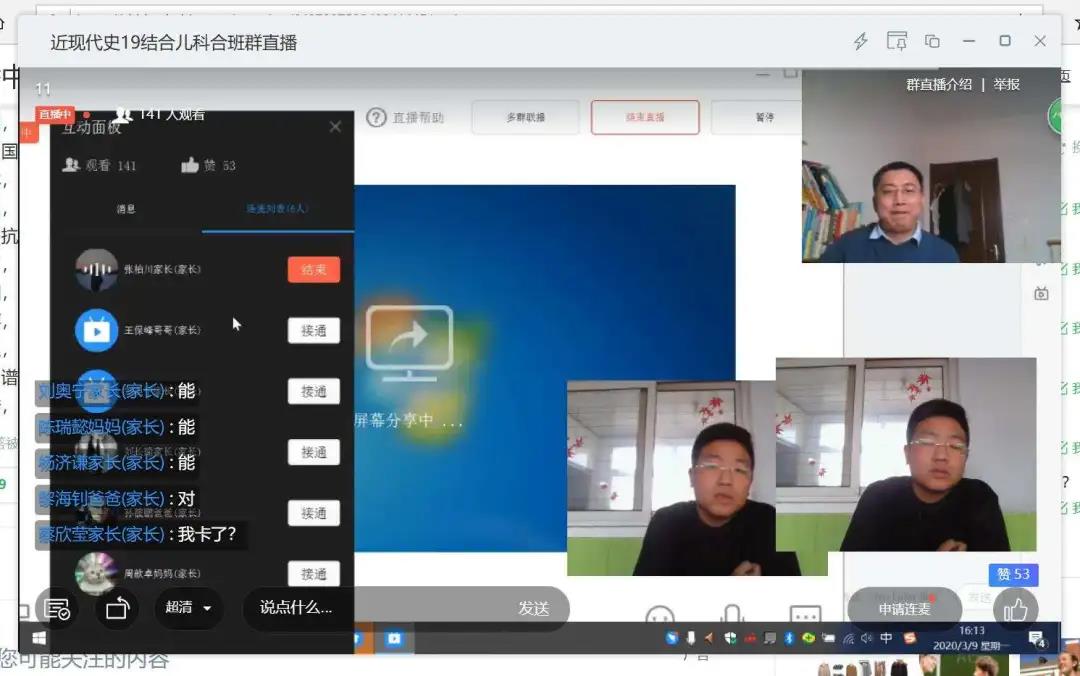Click the pin window icon in title bar
Image resolution: width=1080 pixels, height=676 pixels.
pos(896,41)
